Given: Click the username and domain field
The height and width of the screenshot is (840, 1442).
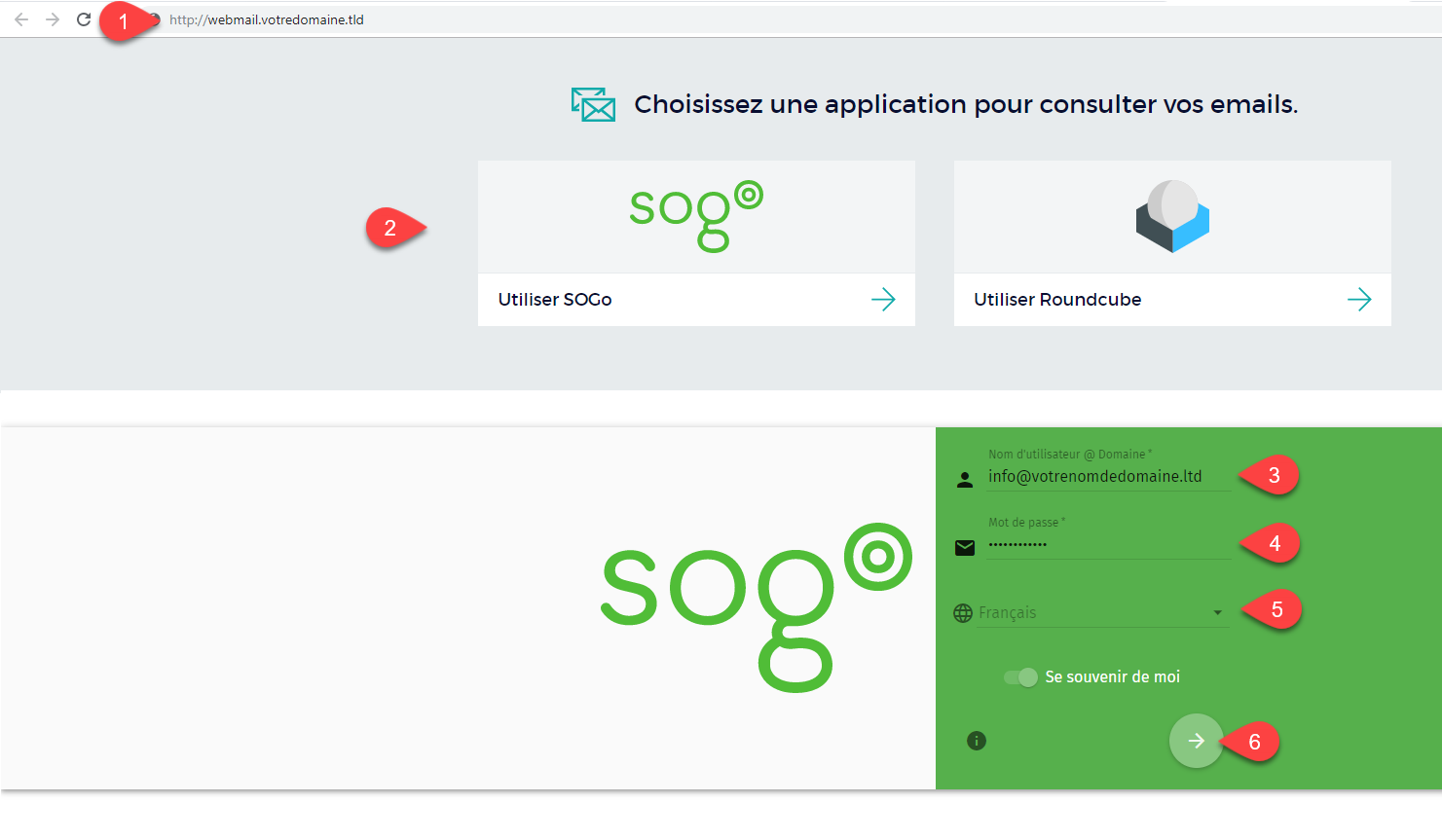Looking at the screenshot, I should pos(1108,476).
